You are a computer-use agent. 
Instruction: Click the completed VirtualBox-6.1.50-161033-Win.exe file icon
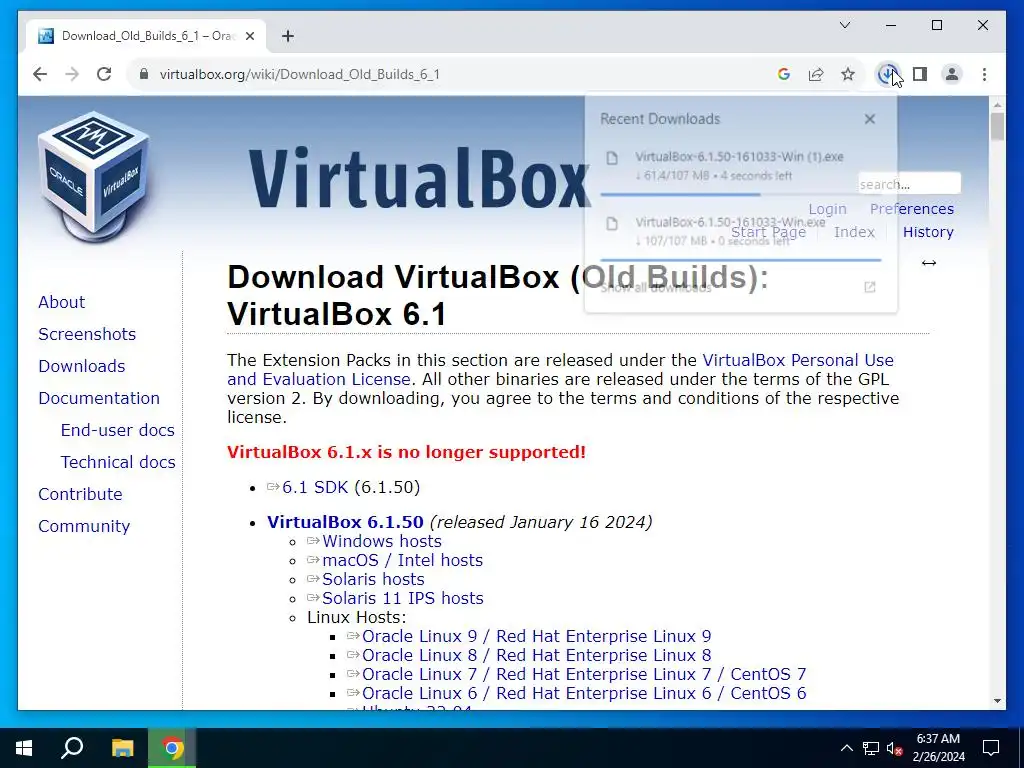click(612, 224)
